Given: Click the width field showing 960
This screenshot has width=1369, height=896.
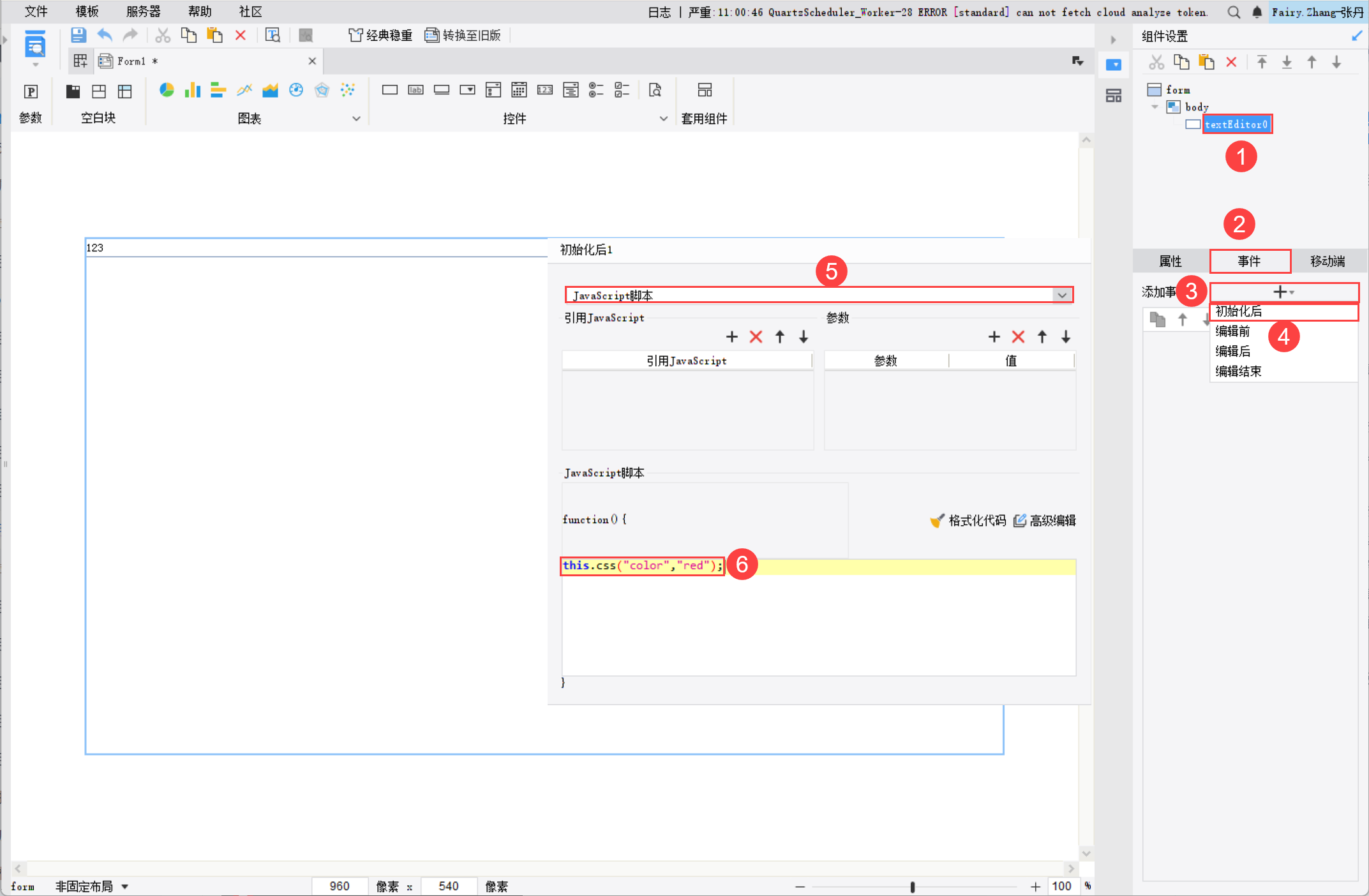Looking at the screenshot, I should pos(340,886).
